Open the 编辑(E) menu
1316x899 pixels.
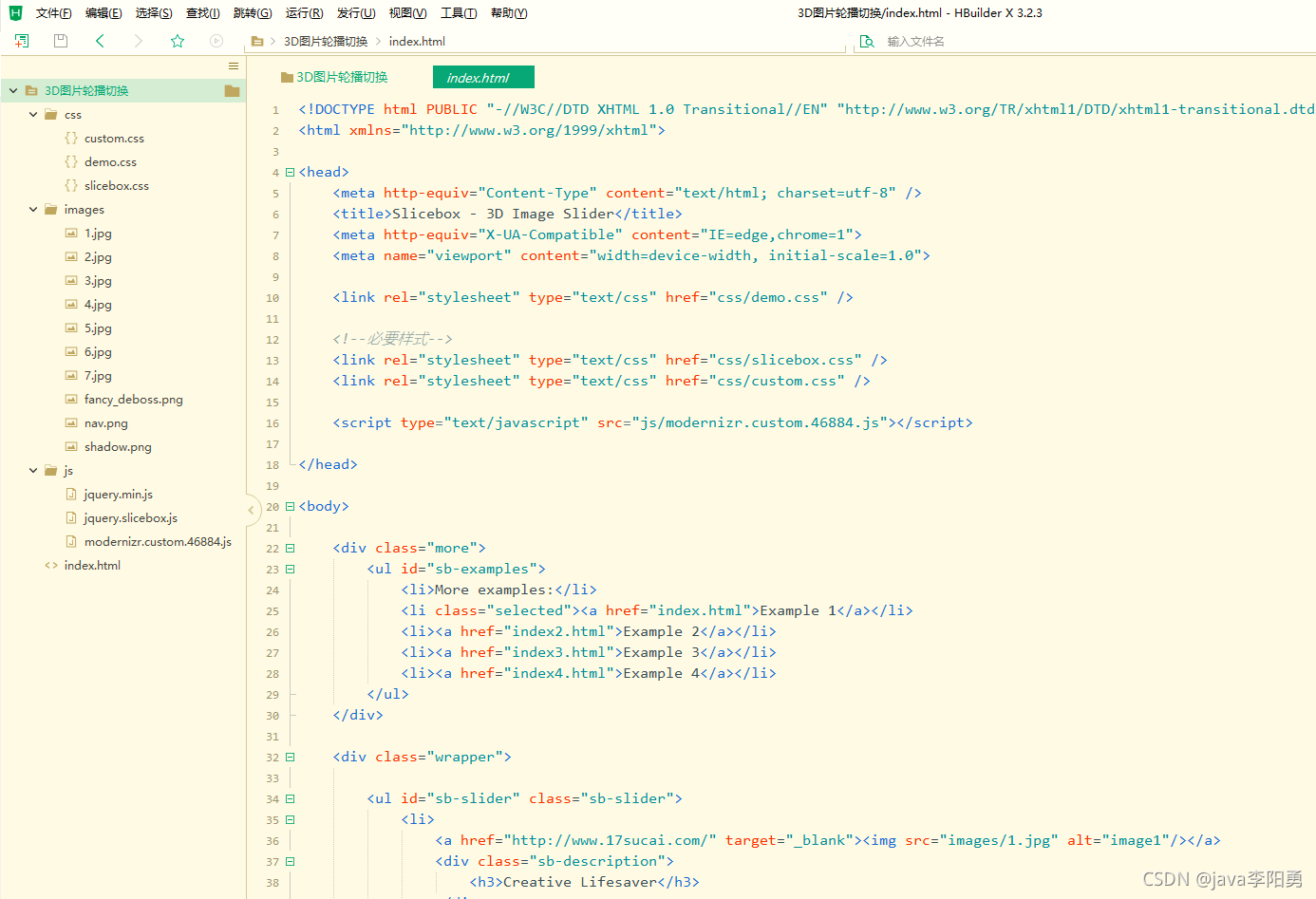click(103, 12)
